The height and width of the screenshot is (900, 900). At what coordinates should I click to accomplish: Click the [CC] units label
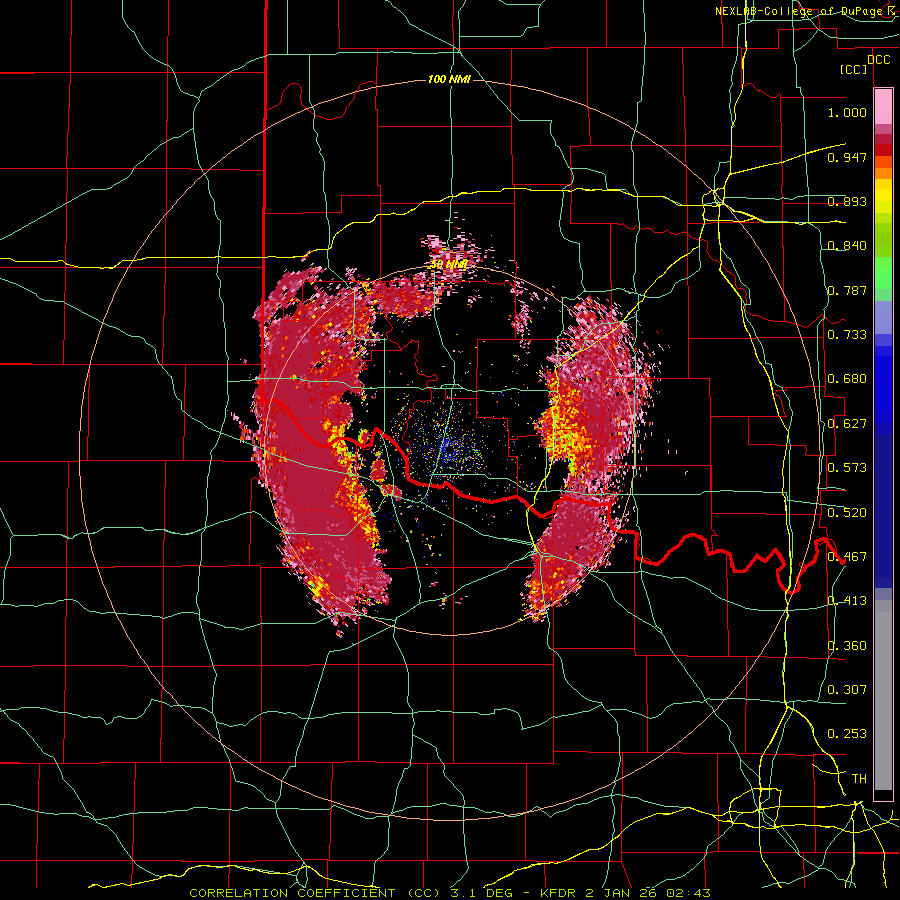pyautogui.click(x=854, y=69)
